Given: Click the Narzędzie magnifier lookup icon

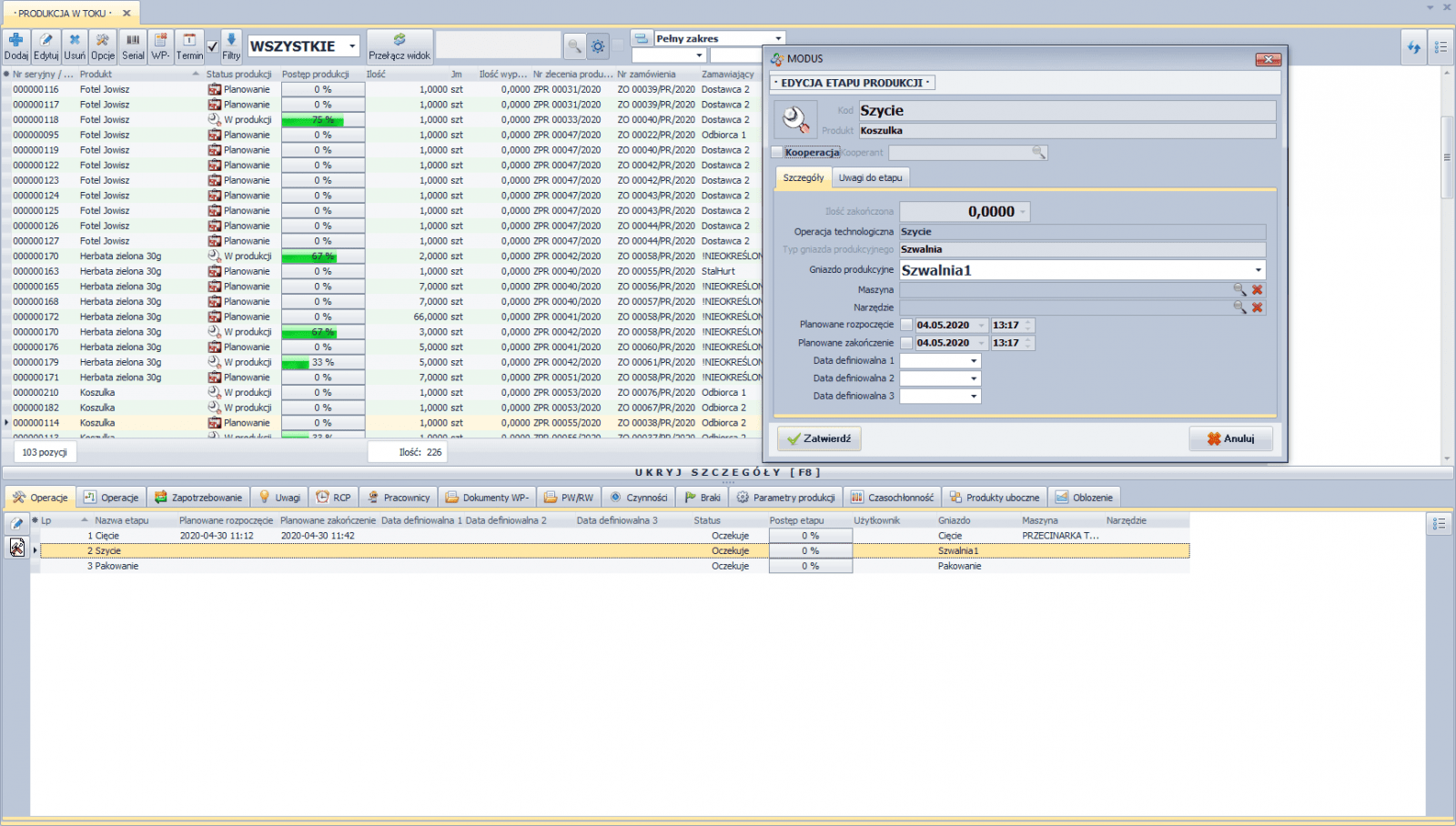Looking at the screenshot, I should click(1239, 307).
